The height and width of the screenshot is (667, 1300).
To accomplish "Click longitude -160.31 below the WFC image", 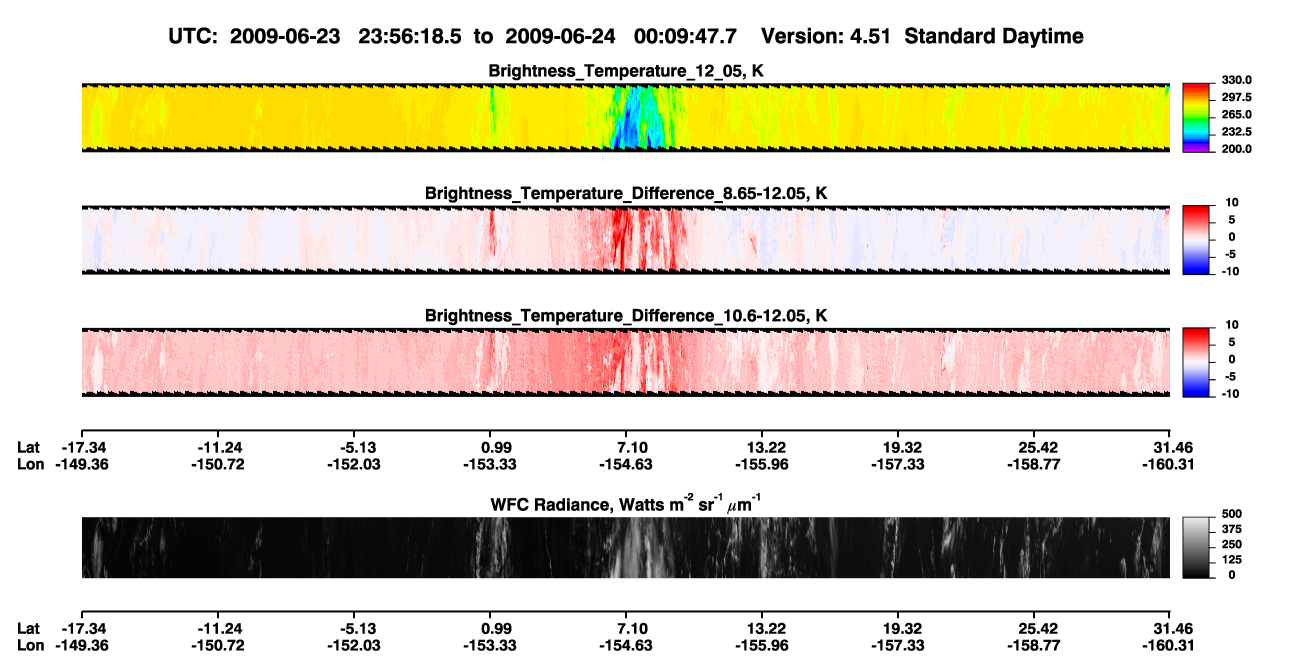I will (x=1167, y=646).
